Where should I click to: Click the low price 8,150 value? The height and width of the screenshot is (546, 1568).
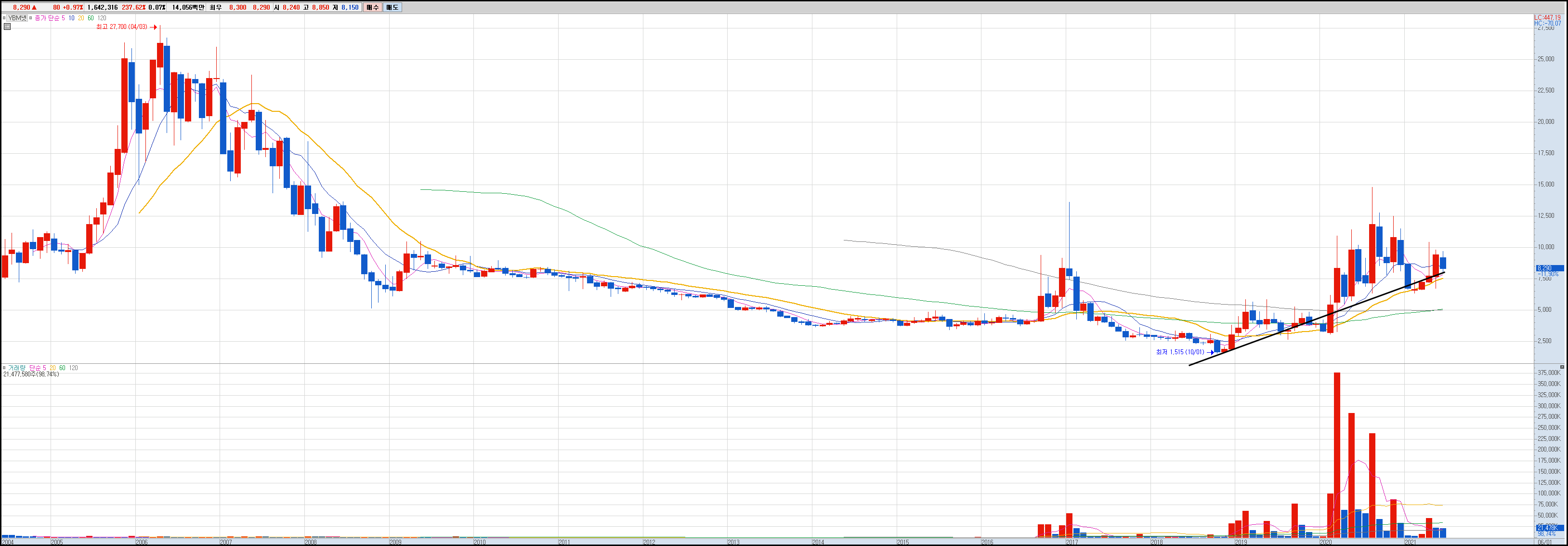(350, 7)
